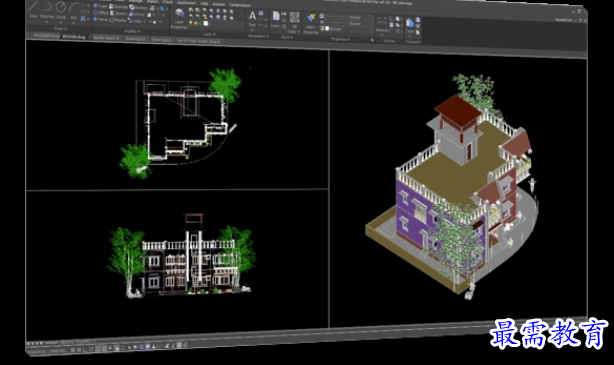Expand the Draw panel dropdown

[x=60, y=28]
